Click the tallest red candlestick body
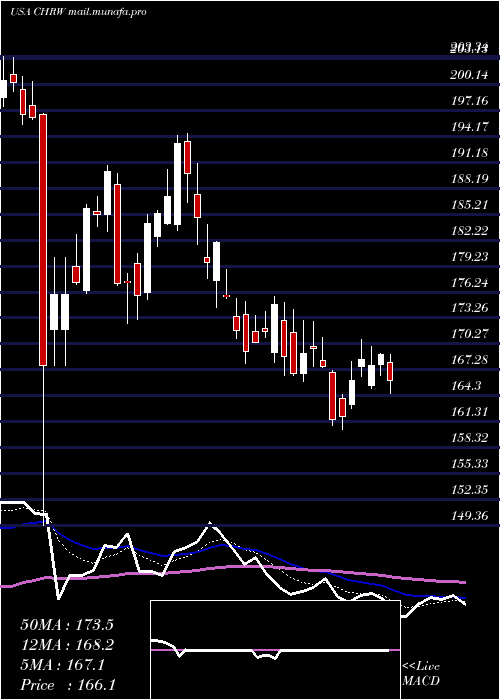 tap(43, 240)
